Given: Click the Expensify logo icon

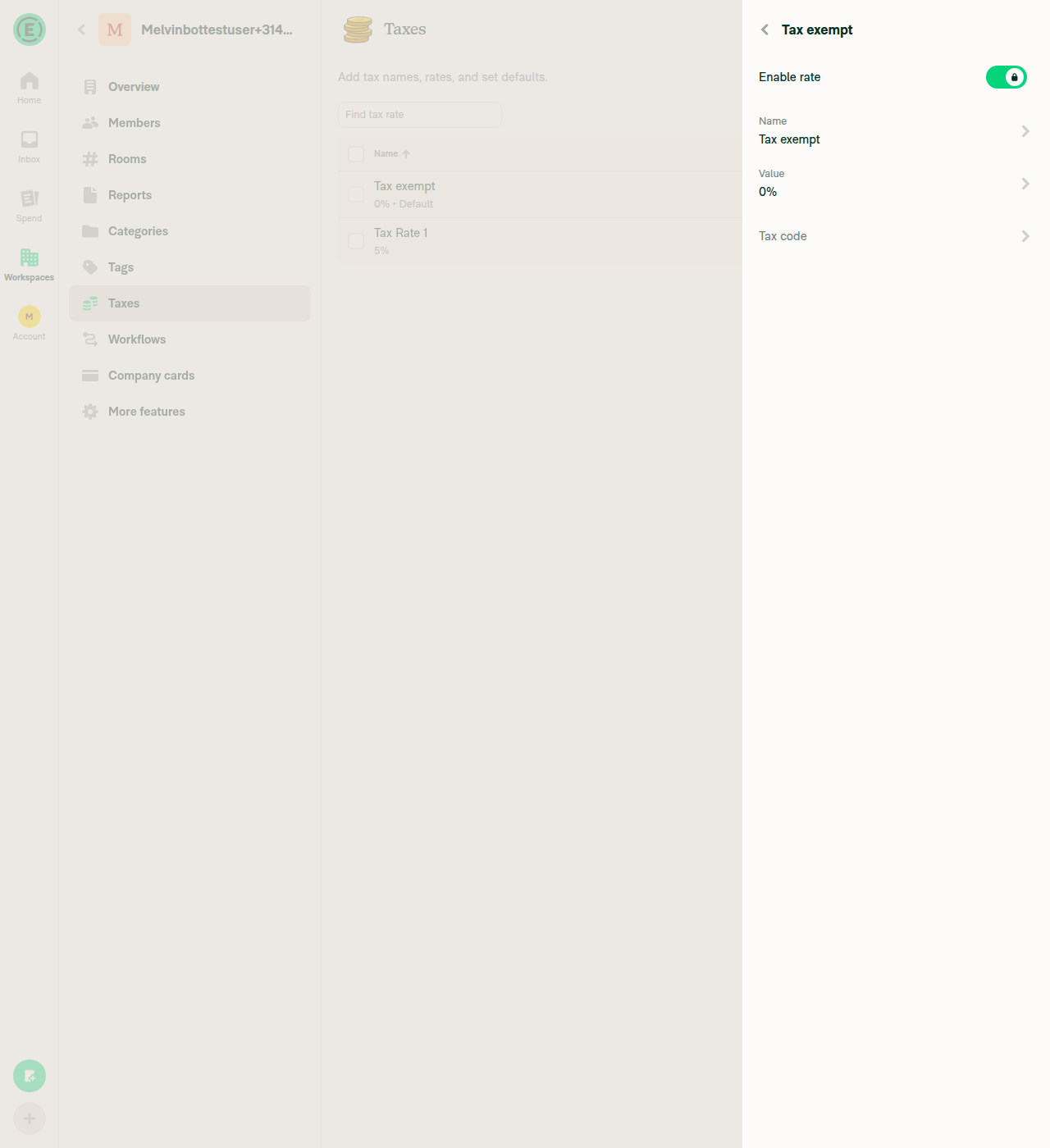Looking at the screenshot, I should coord(30,30).
